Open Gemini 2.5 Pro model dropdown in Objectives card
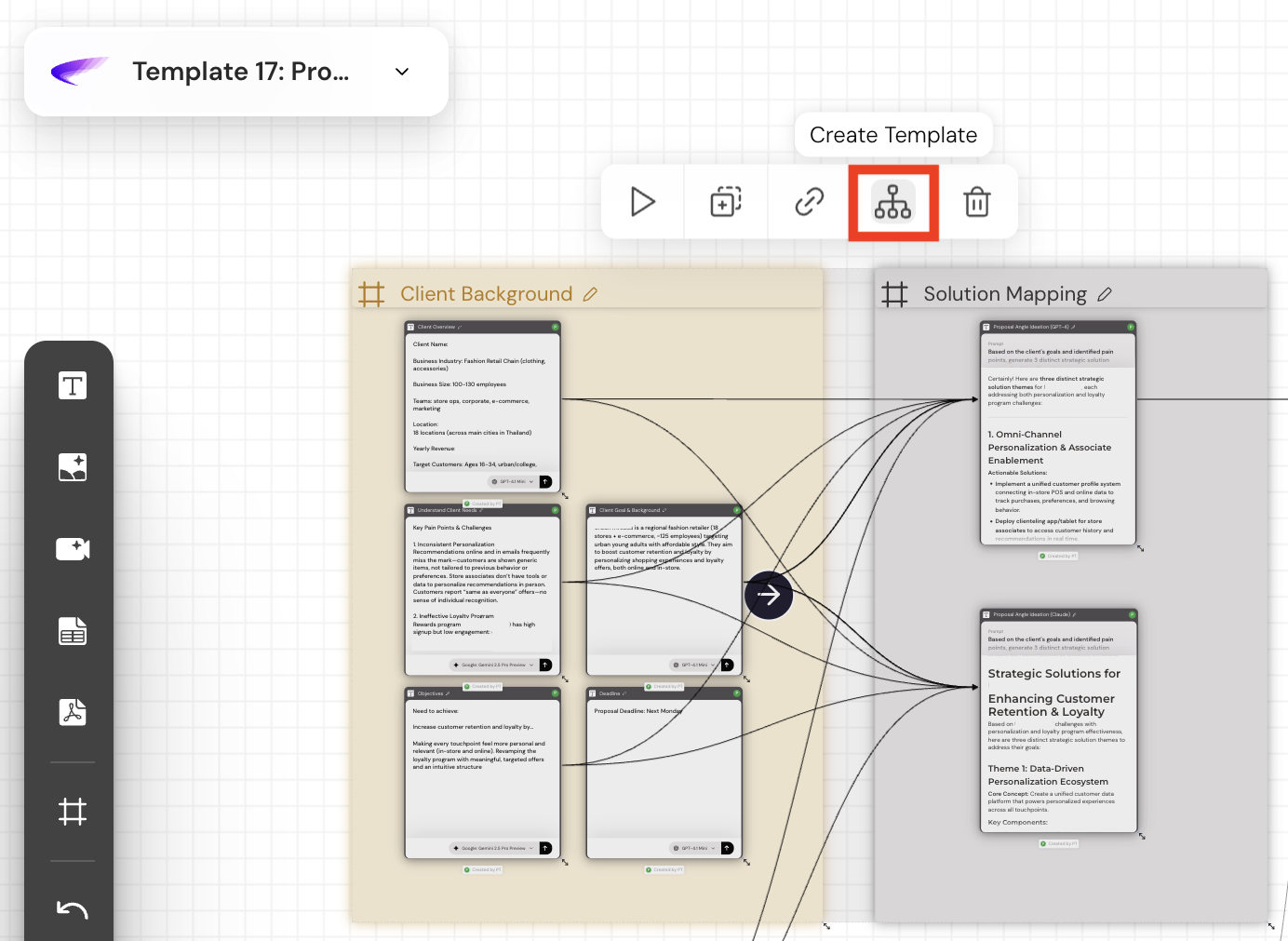1288x941 pixels. click(x=493, y=848)
